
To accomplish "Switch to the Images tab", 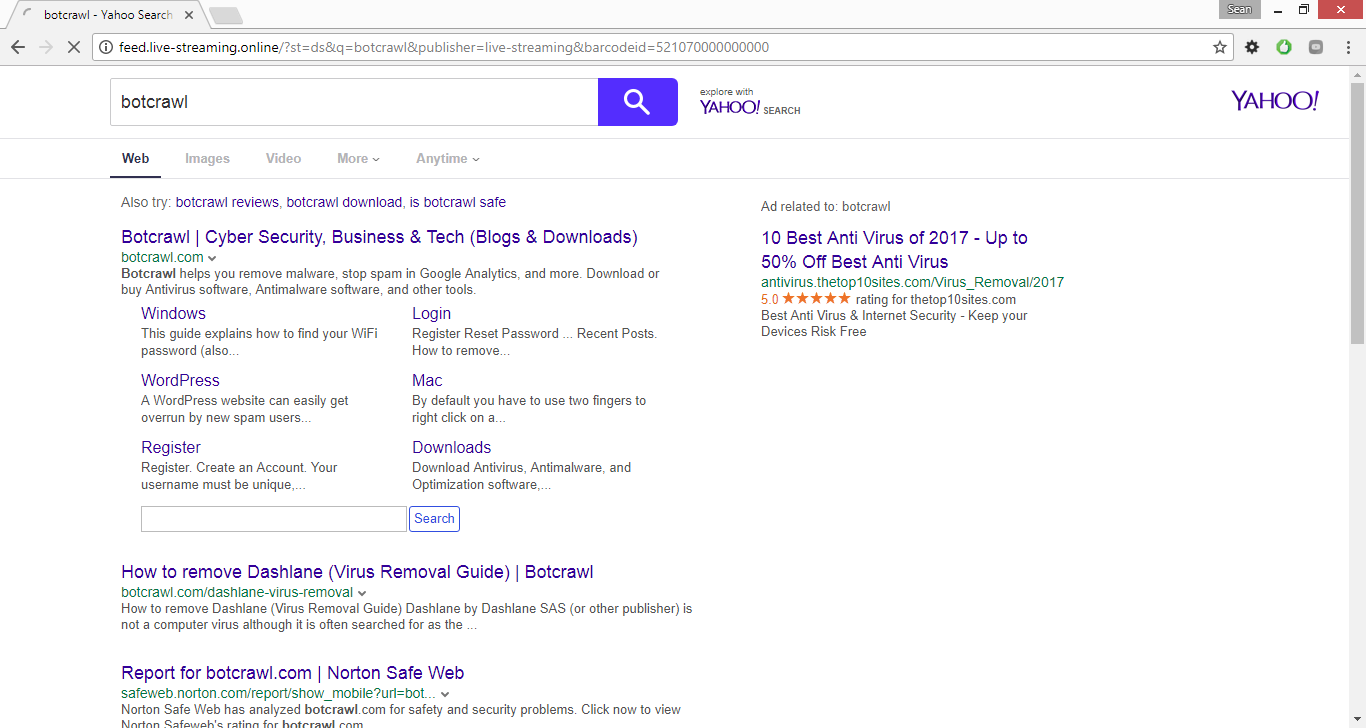I will 207,158.
